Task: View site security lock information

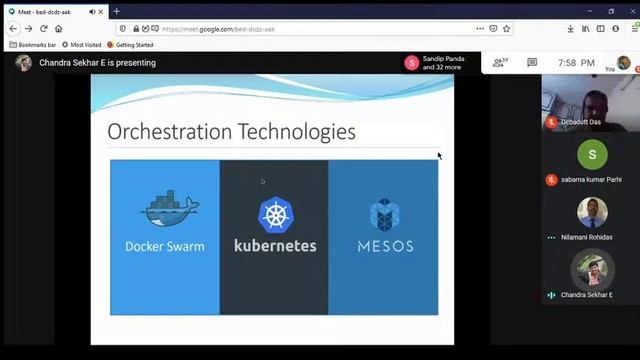Action: pyautogui.click(x=136, y=29)
